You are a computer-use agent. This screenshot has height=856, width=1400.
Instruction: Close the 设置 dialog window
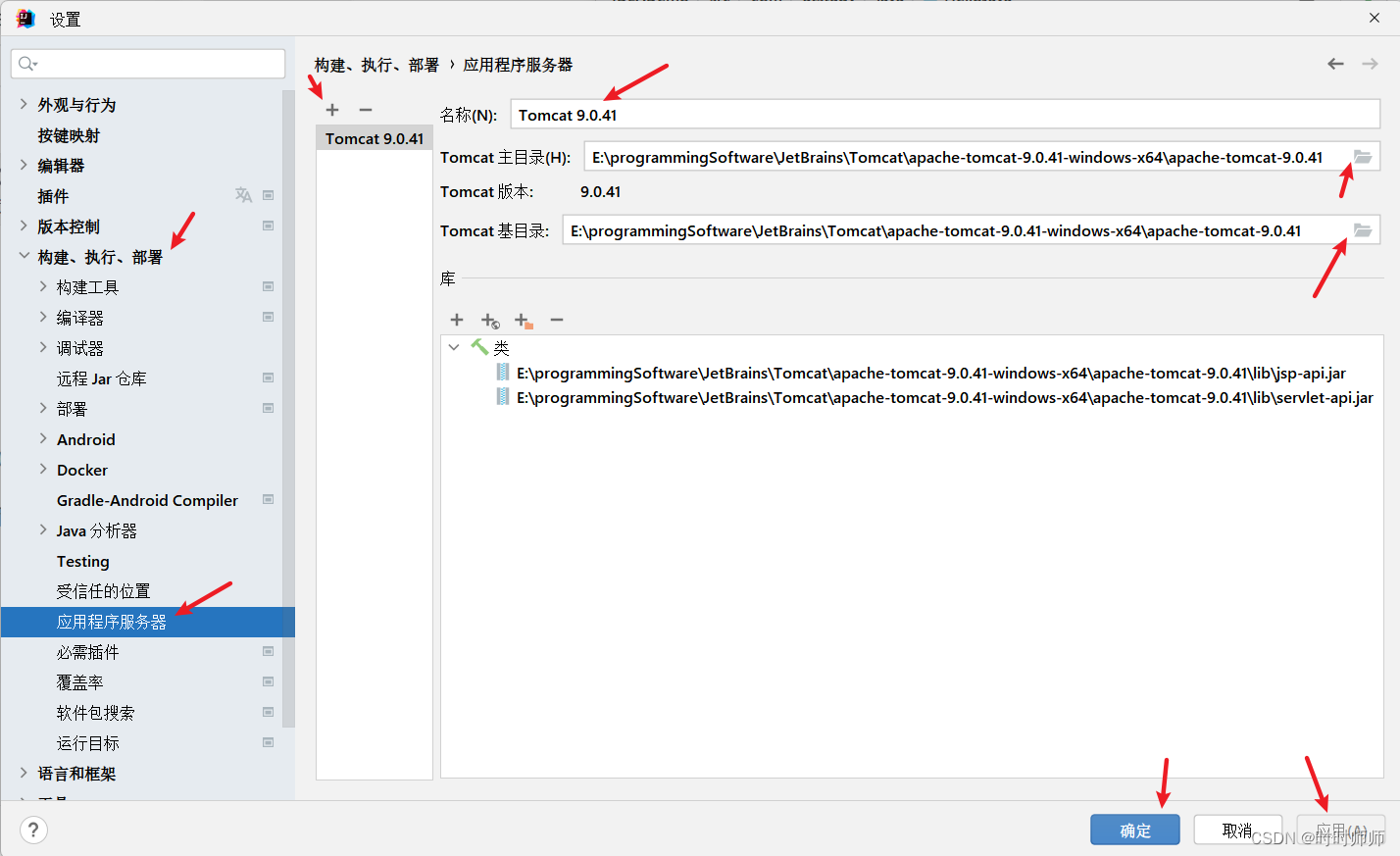tap(1375, 18)
